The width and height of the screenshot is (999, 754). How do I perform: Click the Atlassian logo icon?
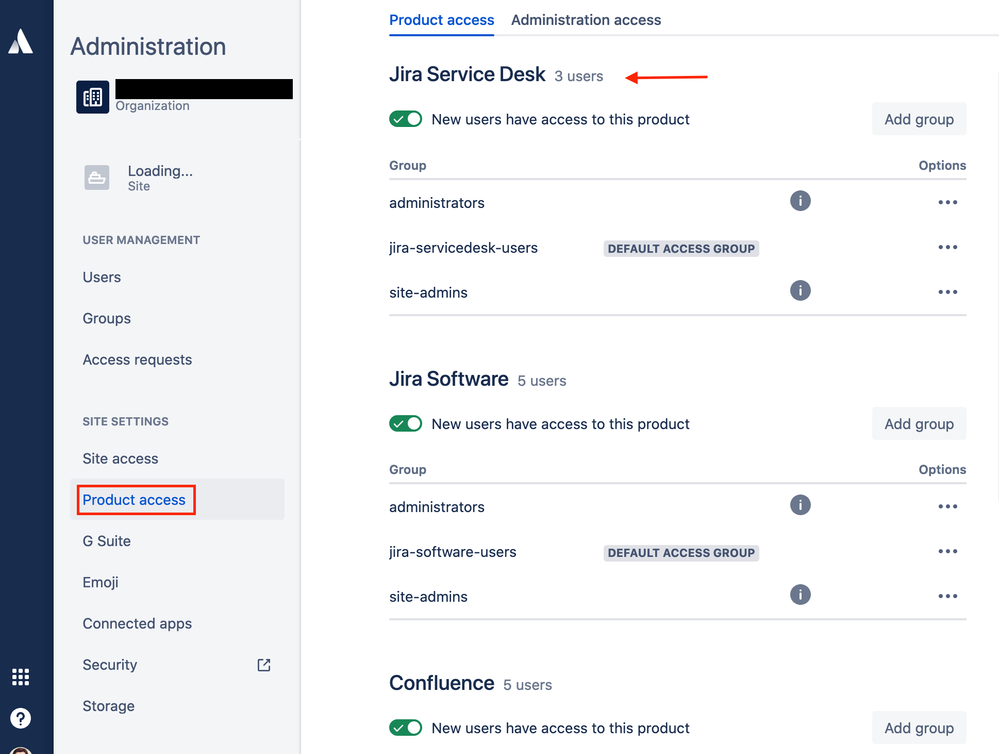tap(20, 41)
